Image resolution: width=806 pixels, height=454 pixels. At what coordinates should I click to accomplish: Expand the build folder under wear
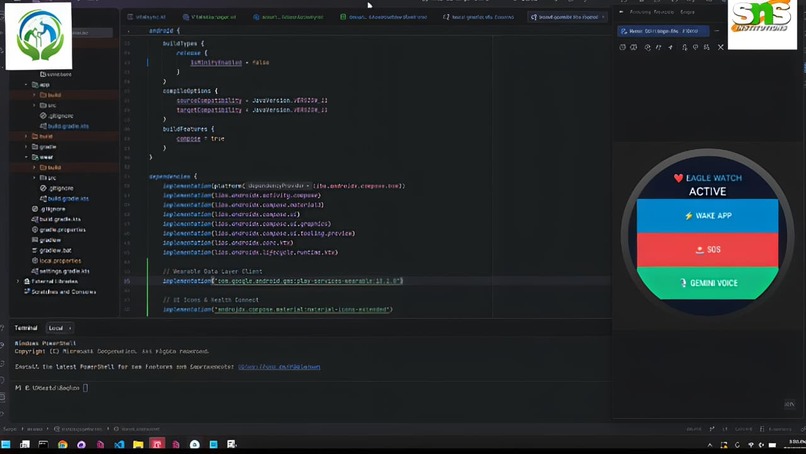(34, 167)
